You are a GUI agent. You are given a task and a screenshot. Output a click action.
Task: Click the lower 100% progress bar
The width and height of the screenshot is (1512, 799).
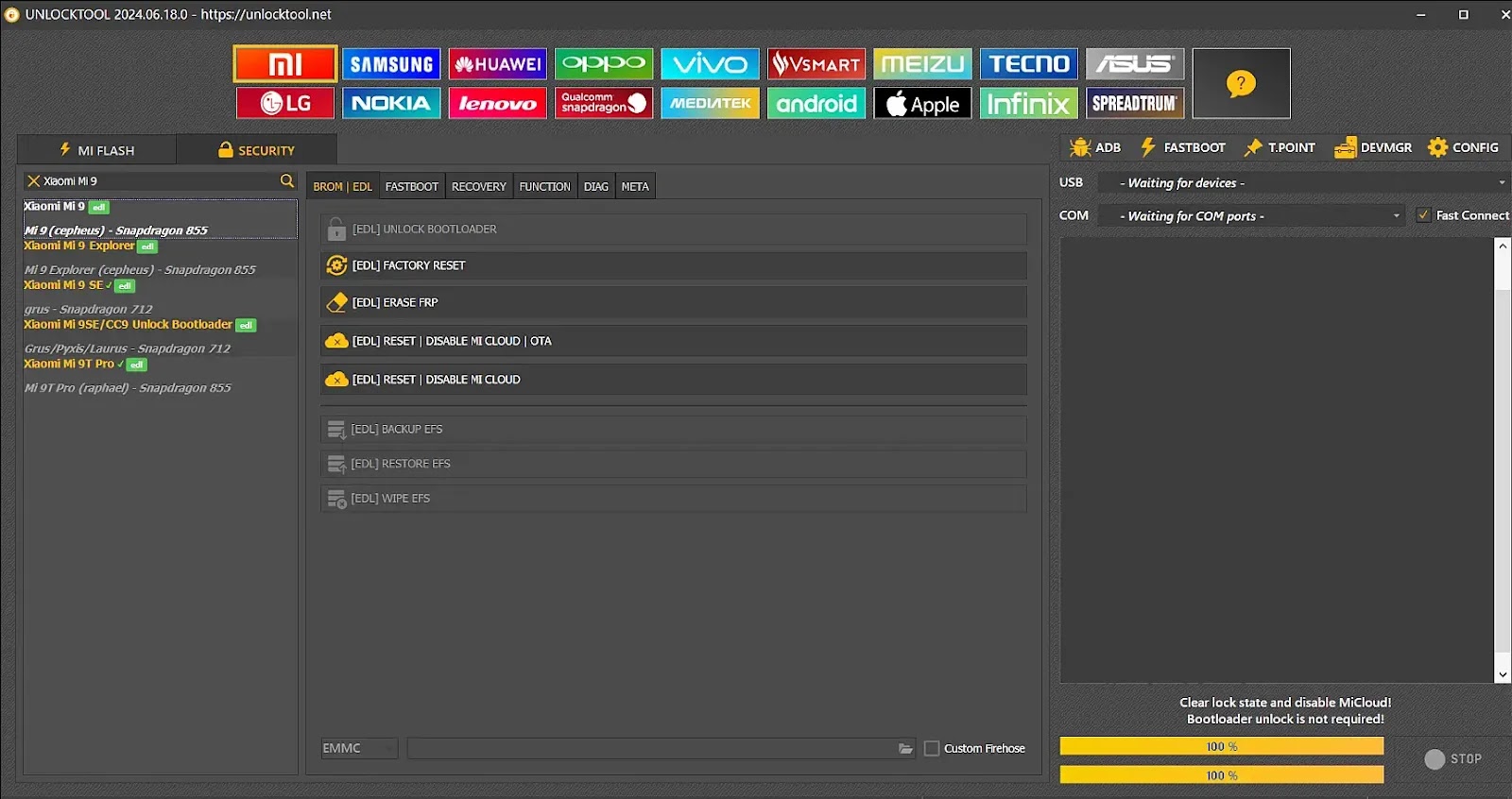pos(1222,775)
